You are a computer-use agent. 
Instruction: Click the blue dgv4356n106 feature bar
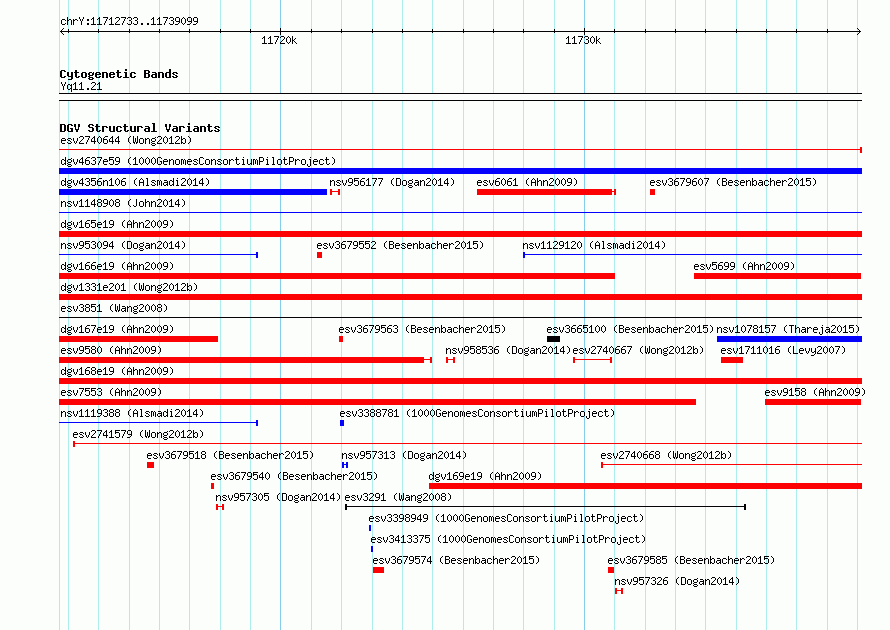pos(193,192)
